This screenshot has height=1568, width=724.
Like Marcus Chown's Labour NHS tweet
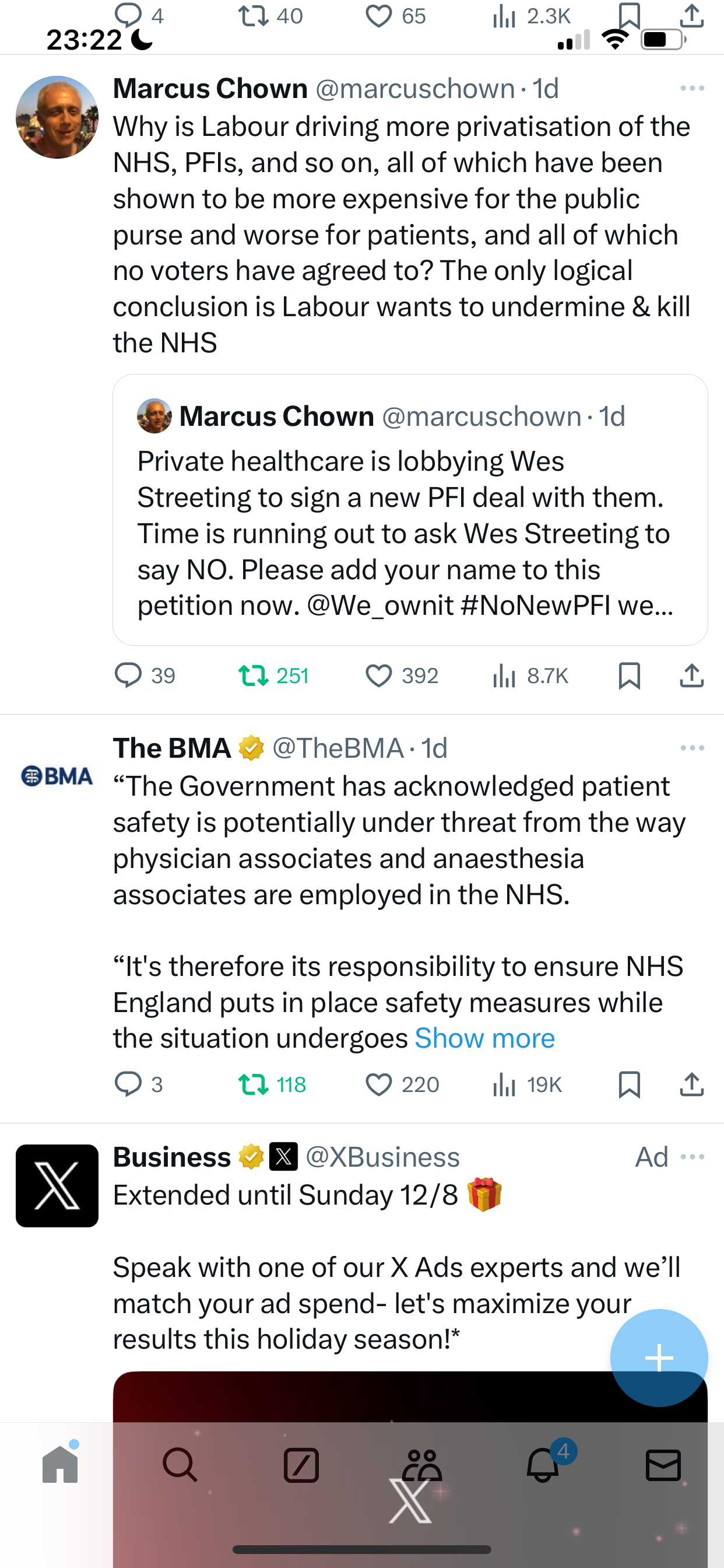coord(402,675)
